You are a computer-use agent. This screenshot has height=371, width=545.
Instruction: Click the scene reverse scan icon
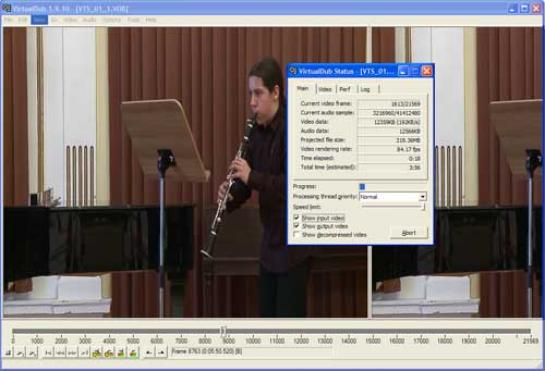tap(121, 353)
